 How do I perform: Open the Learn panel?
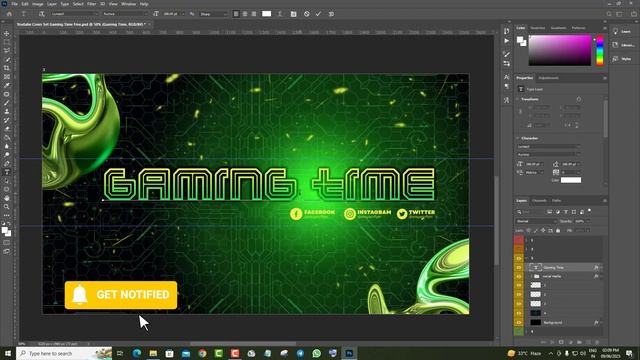(x=622, y=31)
